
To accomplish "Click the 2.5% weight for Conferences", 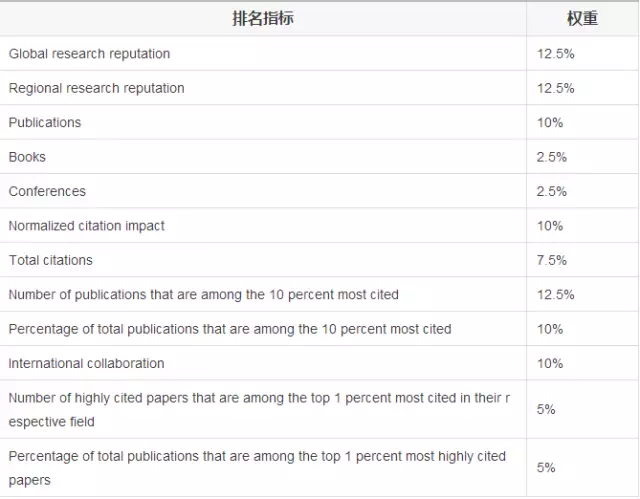I will (x=552, y=191).
